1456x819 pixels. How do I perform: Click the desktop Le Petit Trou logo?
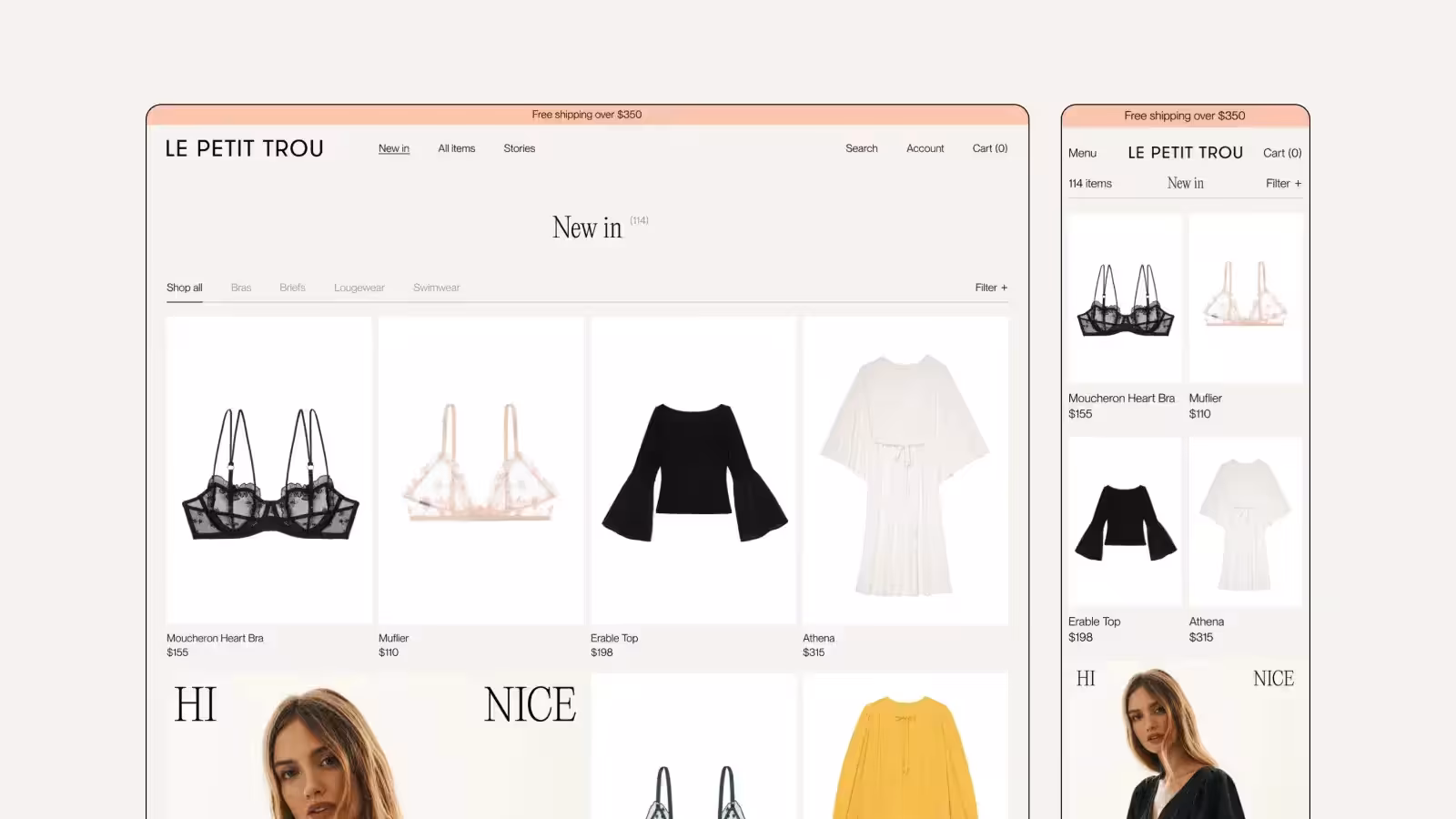[x=244, y=148]
